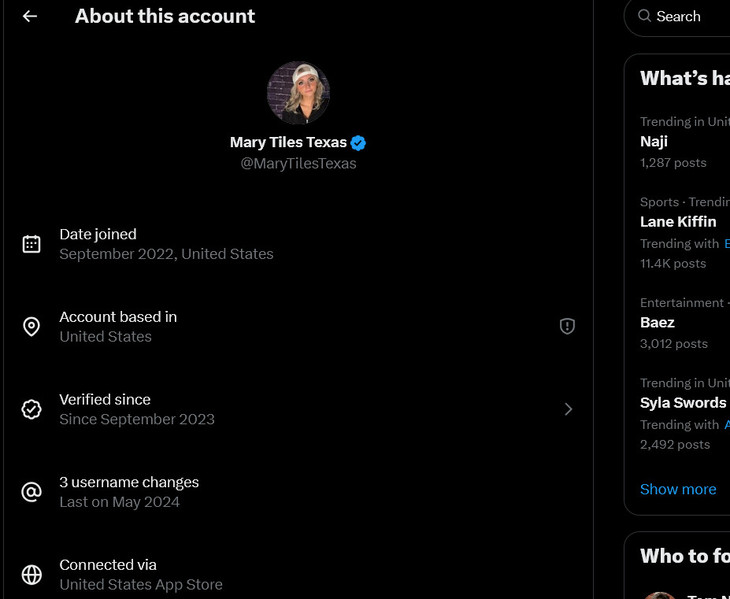Click the calendar icon beside Date joined

32,244
